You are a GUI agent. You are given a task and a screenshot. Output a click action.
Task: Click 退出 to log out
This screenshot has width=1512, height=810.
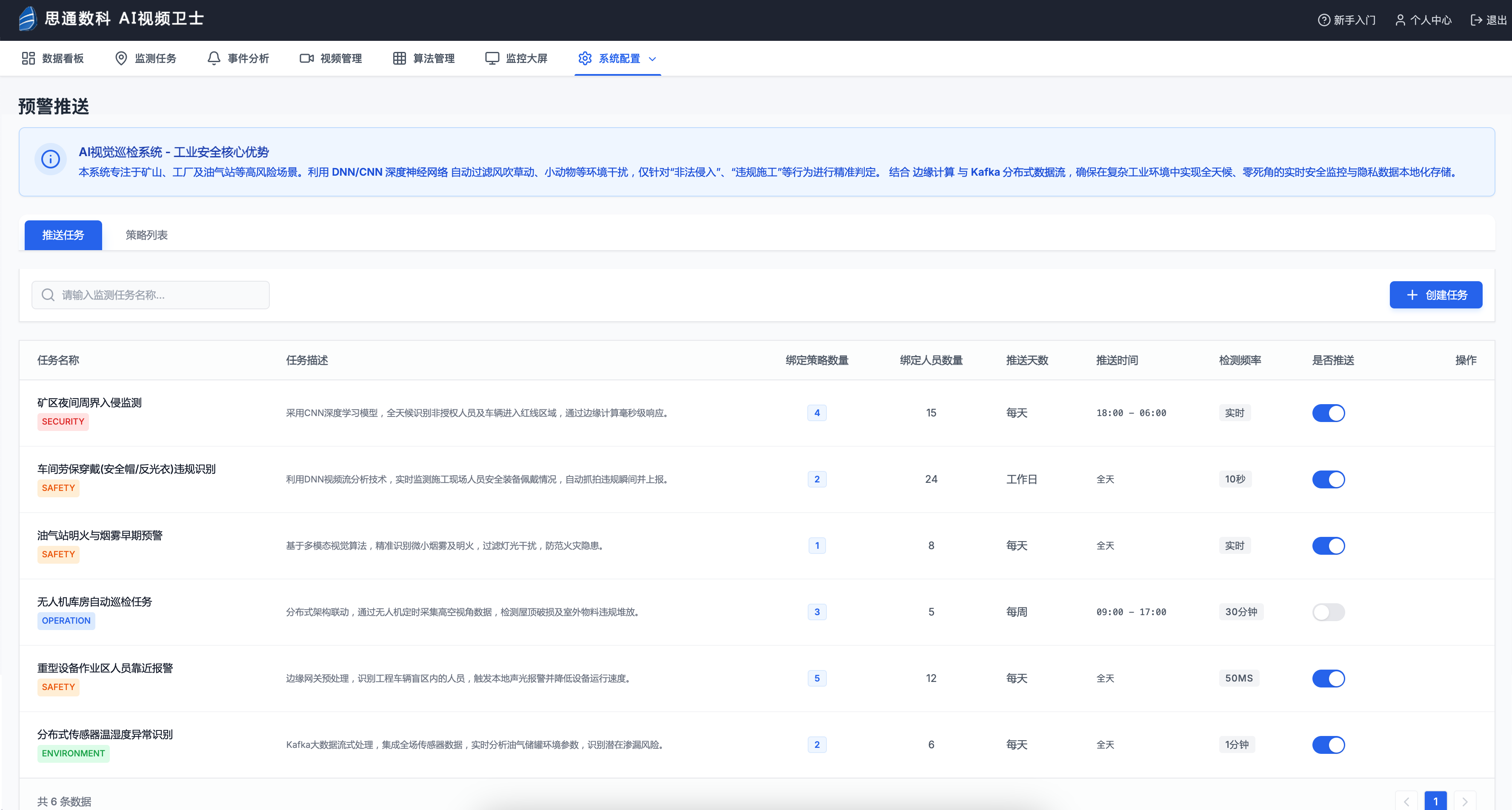[1489, 20]
